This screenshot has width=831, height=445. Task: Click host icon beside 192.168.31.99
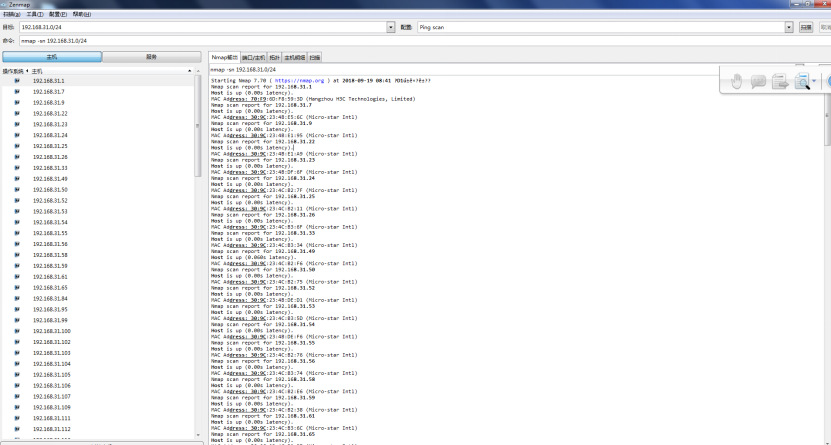tap(17, 320)
